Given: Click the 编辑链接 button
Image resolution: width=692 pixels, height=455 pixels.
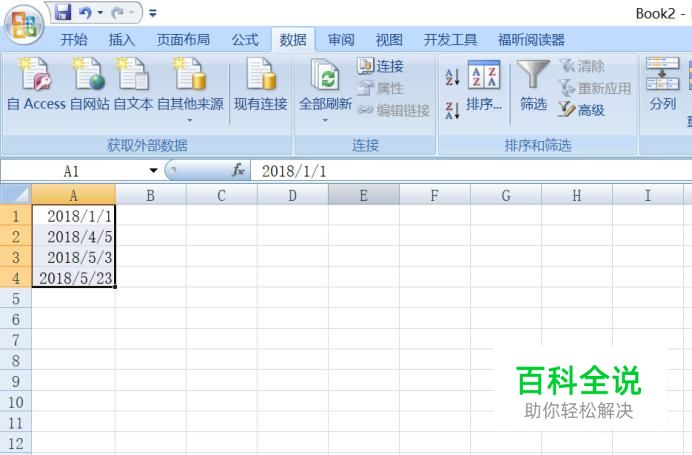Looking at the screenshot, I should [x=393, y=110].
